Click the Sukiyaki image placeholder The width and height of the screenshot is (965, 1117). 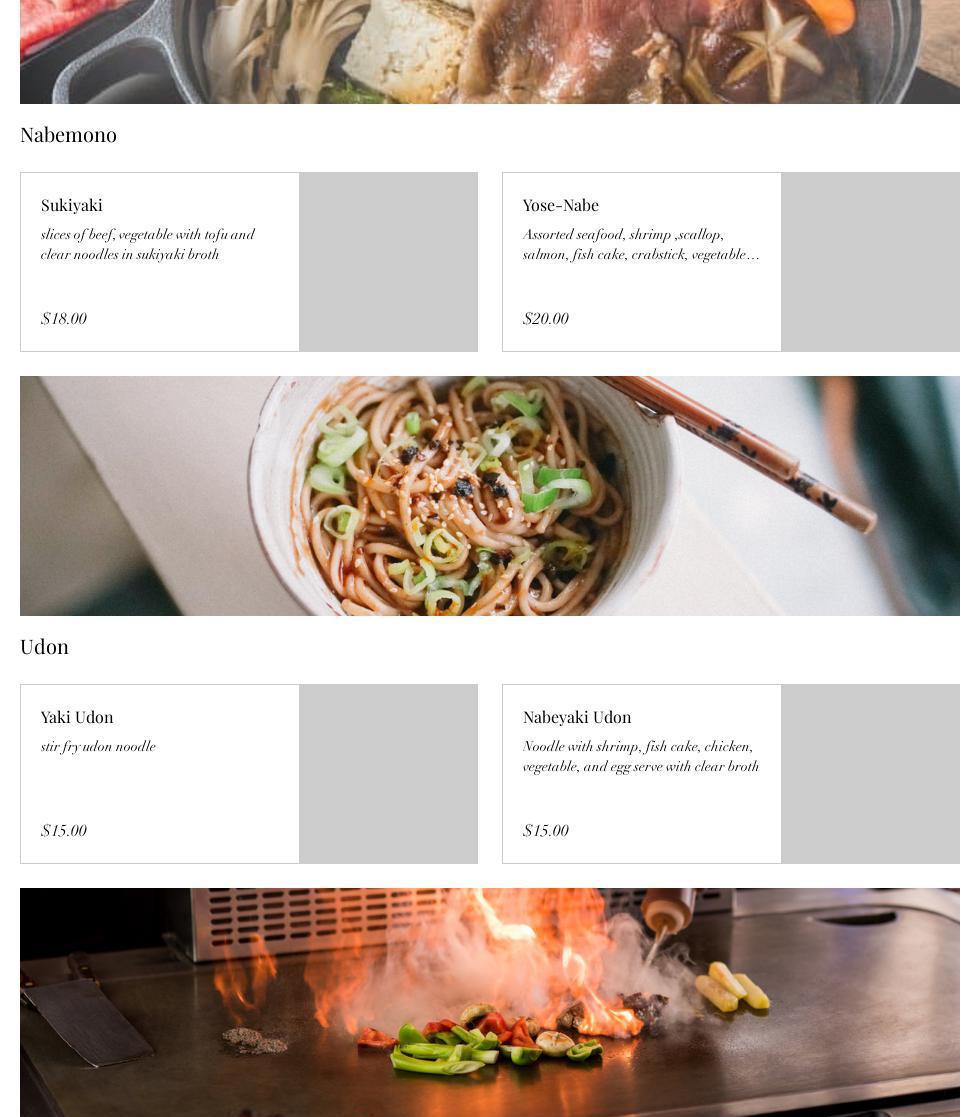coord(388,261)
